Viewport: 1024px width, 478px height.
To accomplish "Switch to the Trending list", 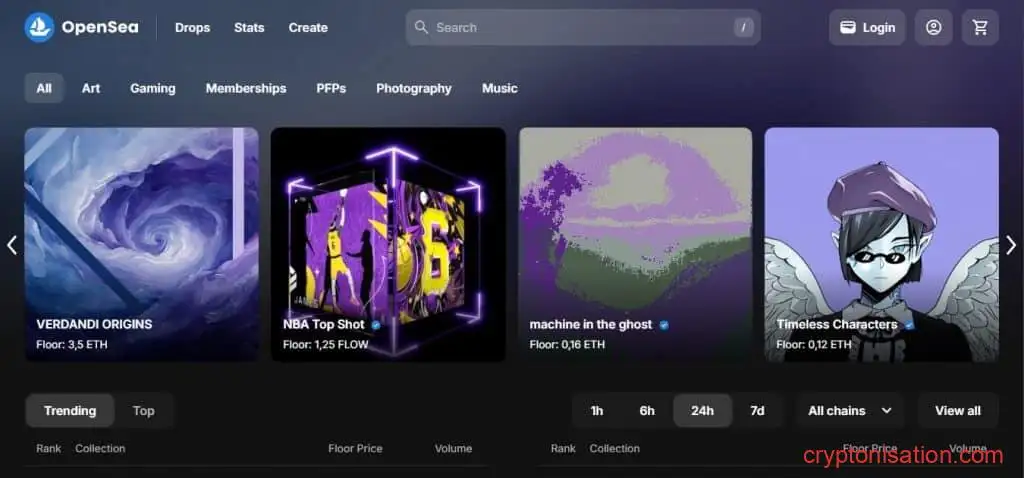I will (70, 411).
